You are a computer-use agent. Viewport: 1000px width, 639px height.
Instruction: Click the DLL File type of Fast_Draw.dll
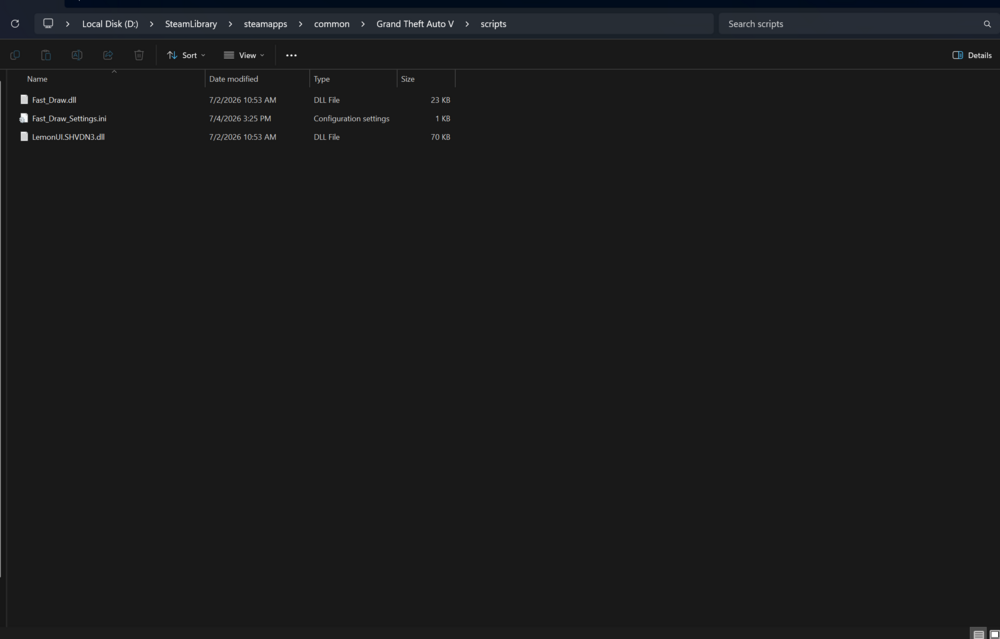pos(327,100)
